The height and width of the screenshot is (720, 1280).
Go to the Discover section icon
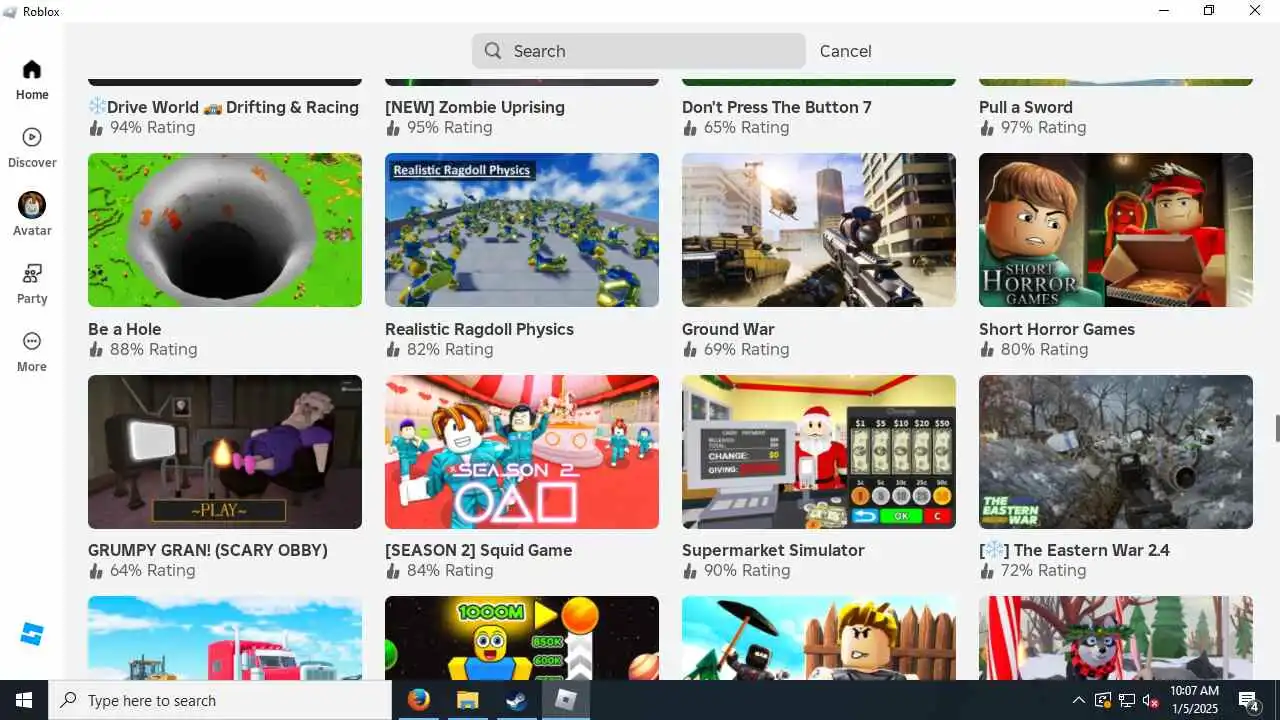[x=32, y=137]
